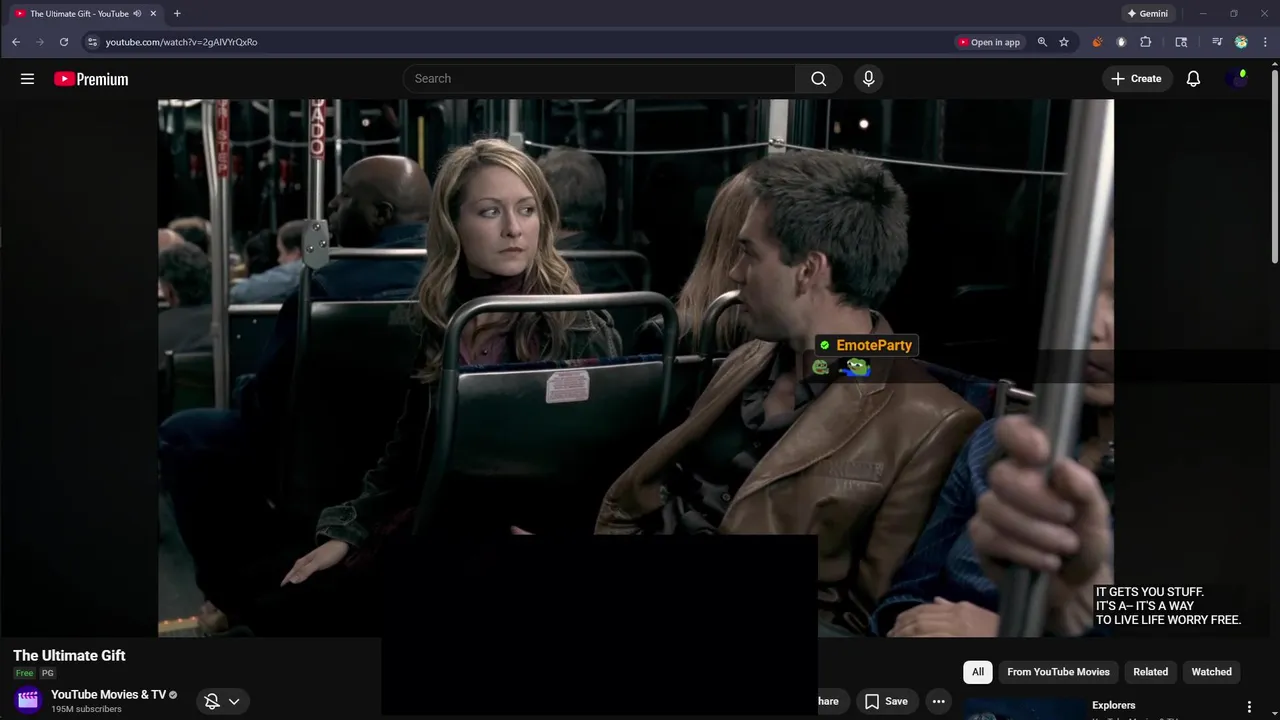Click the Search input field
The height and width of the screenshot is (720, 1280).
coord(600,79)
